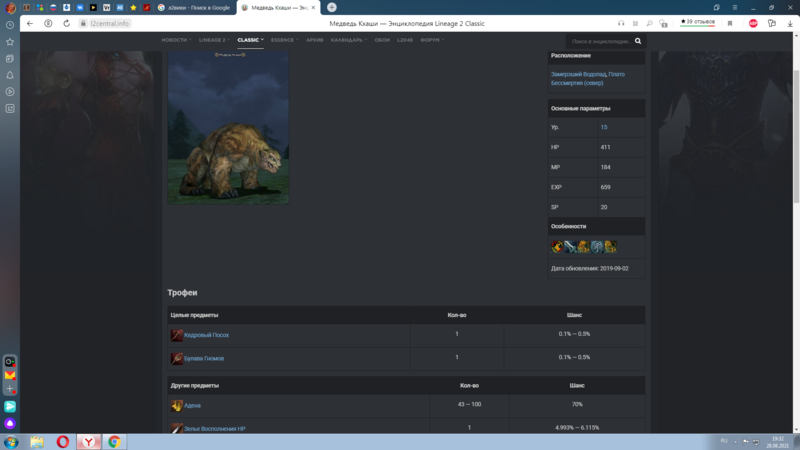The height and width of the screenshot is (450, 800).
Task: Open the L2048 menu item
Action: pyautogui.click(x=405, y=40)
